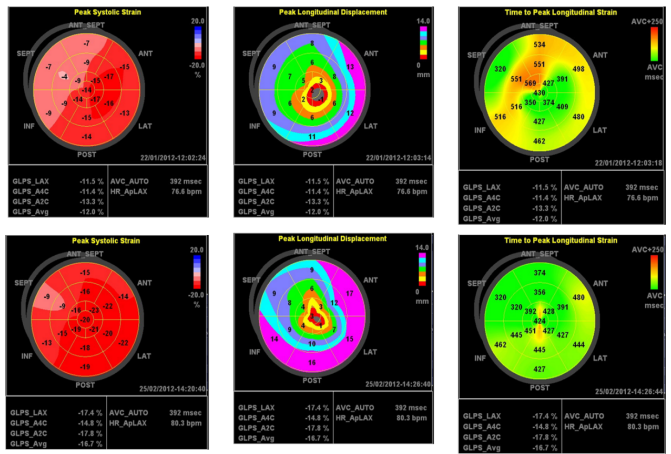Image resolution: width=671 pixels, height=454 pixels.
Task: Click the 14 segment in the 25/02/2012 displacement plot
Action: pyautogui.click(x=274, y=339)
